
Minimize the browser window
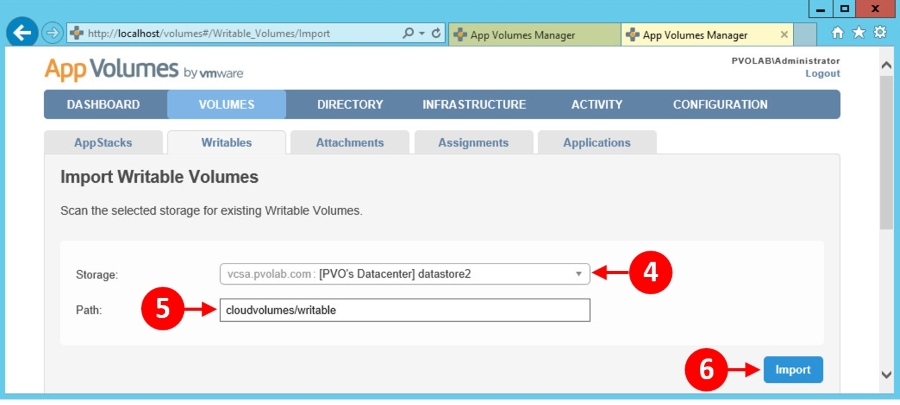point(821,9)
